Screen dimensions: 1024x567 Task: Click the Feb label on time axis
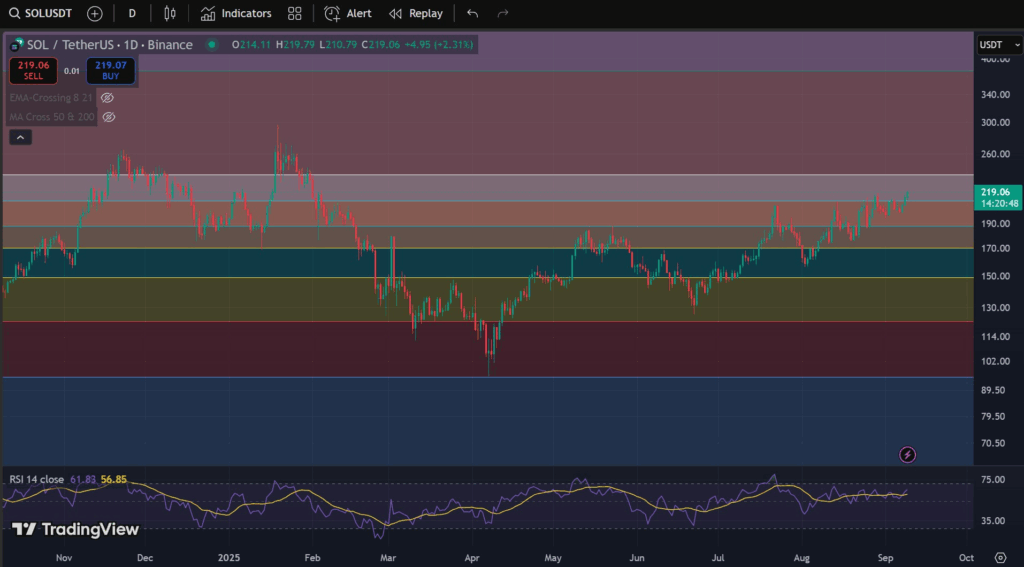pyautogui.click(x=312, y=558)
